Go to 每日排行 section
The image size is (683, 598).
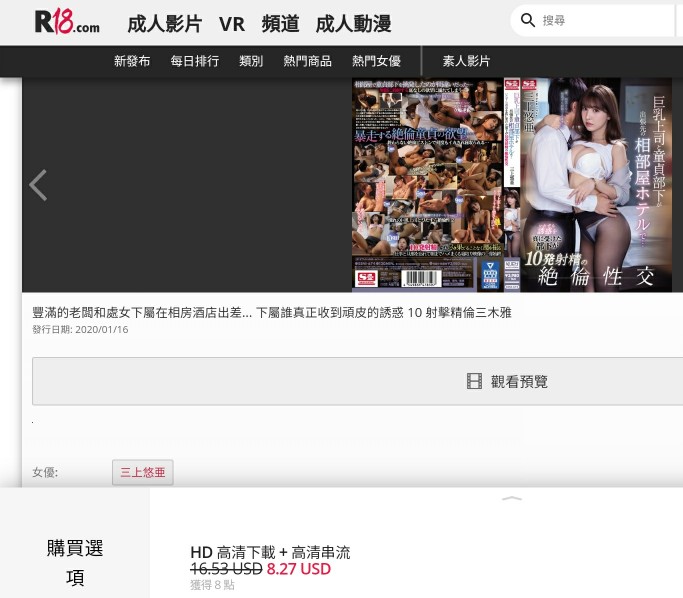(195, 61)
